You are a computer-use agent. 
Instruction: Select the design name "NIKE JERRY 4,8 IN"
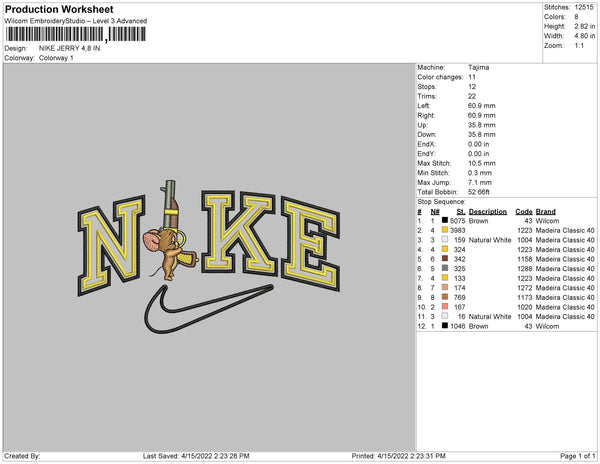coord(69,49)
